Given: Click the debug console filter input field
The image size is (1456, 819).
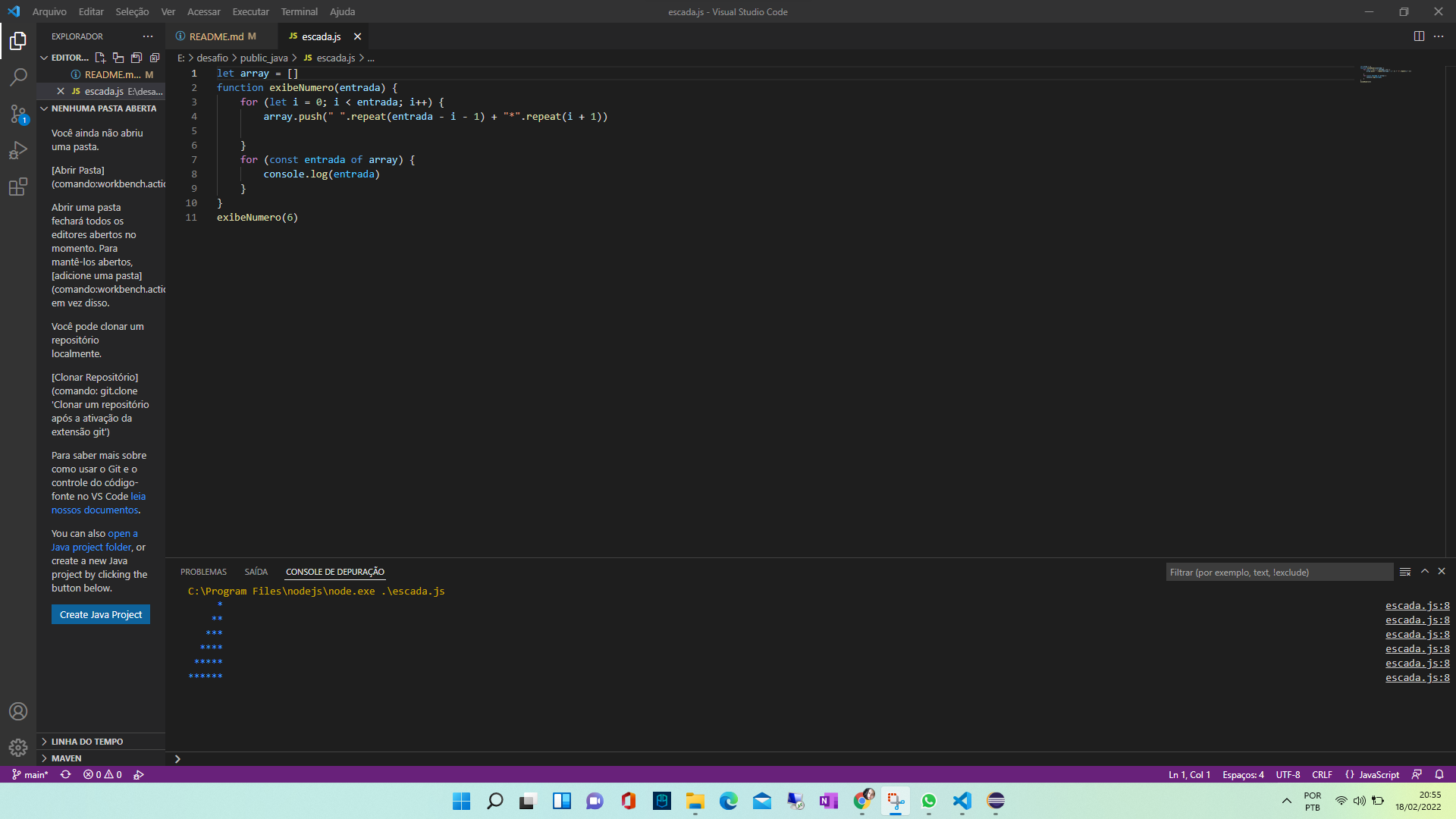Looking at the screenshot, I should [x=1279, y=572].
